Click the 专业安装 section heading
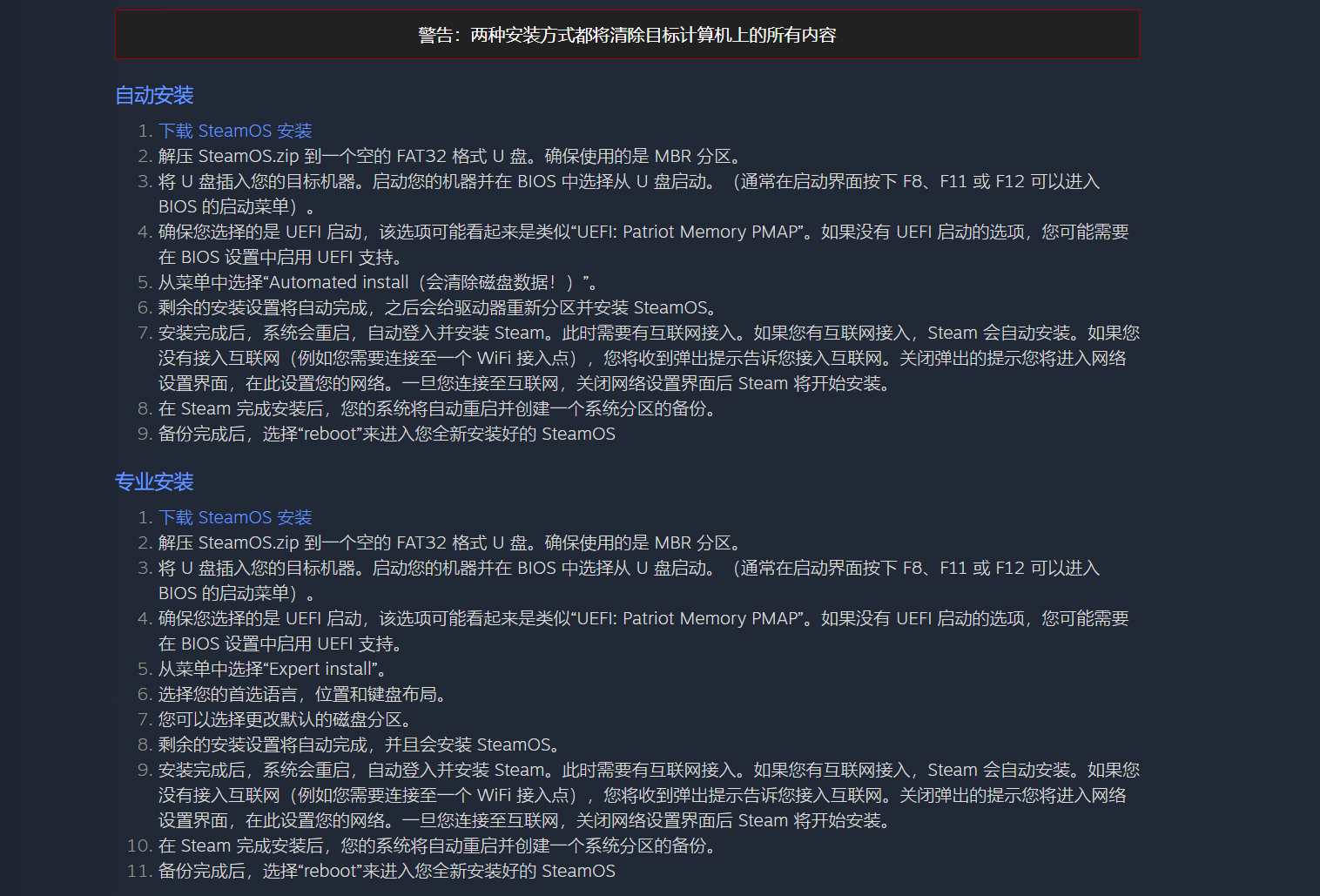The image size is (1320, 896). tap(154, 482)
